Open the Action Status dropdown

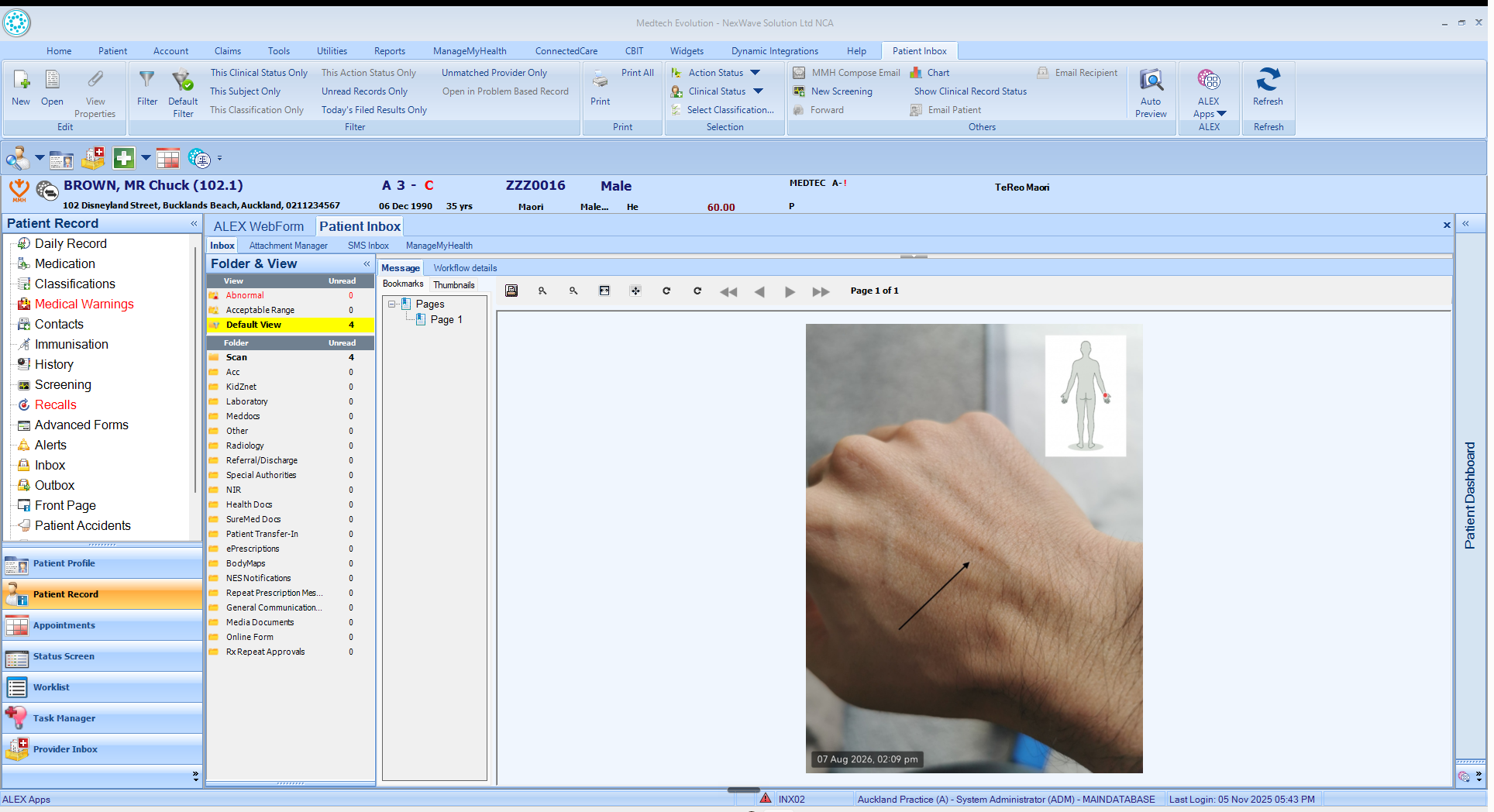(x=756, y=73)
